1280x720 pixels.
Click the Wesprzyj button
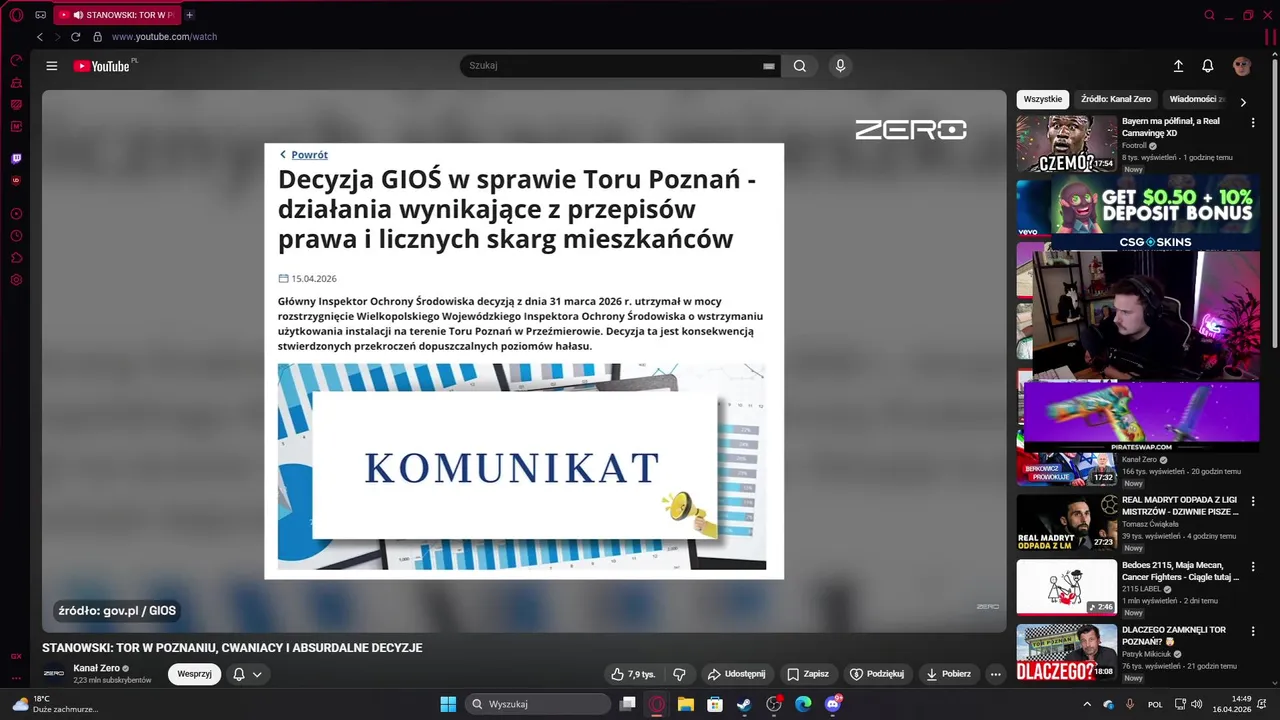tap(194, 674)
